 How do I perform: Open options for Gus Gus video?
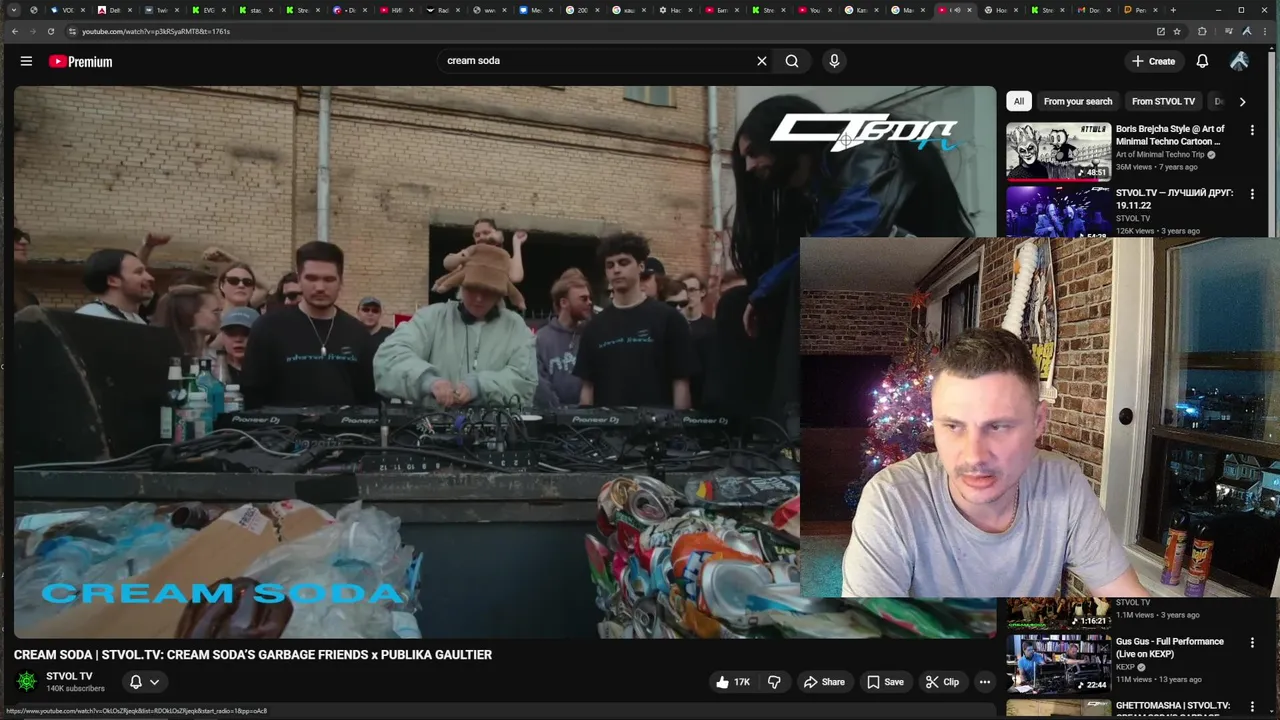point(1252,643)
